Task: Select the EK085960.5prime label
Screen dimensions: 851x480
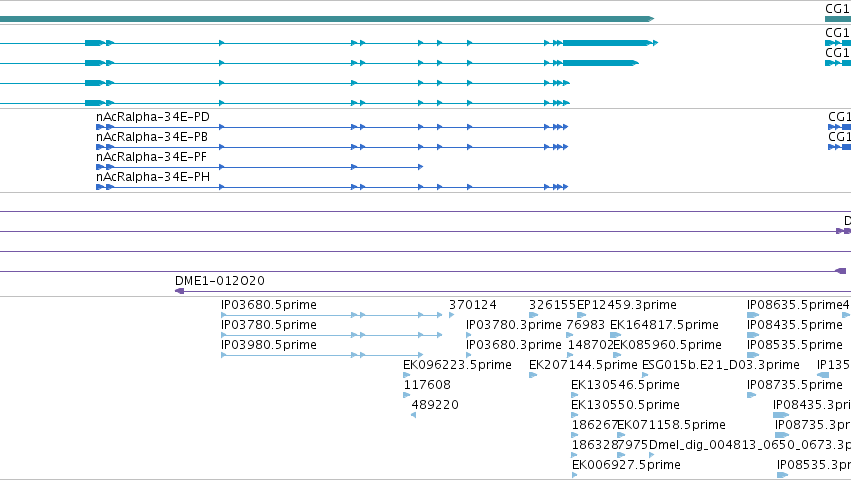Action: tap(668, 345)
